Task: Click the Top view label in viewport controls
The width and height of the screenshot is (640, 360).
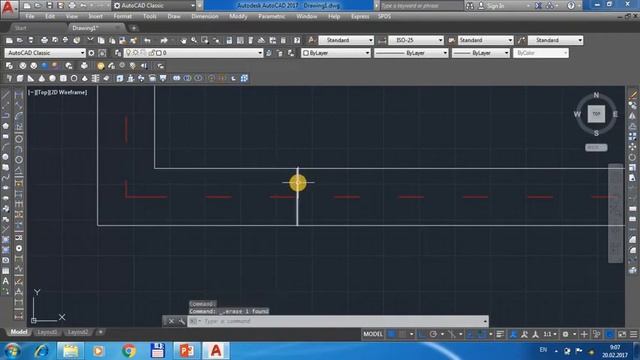Action: click(42, 92)
